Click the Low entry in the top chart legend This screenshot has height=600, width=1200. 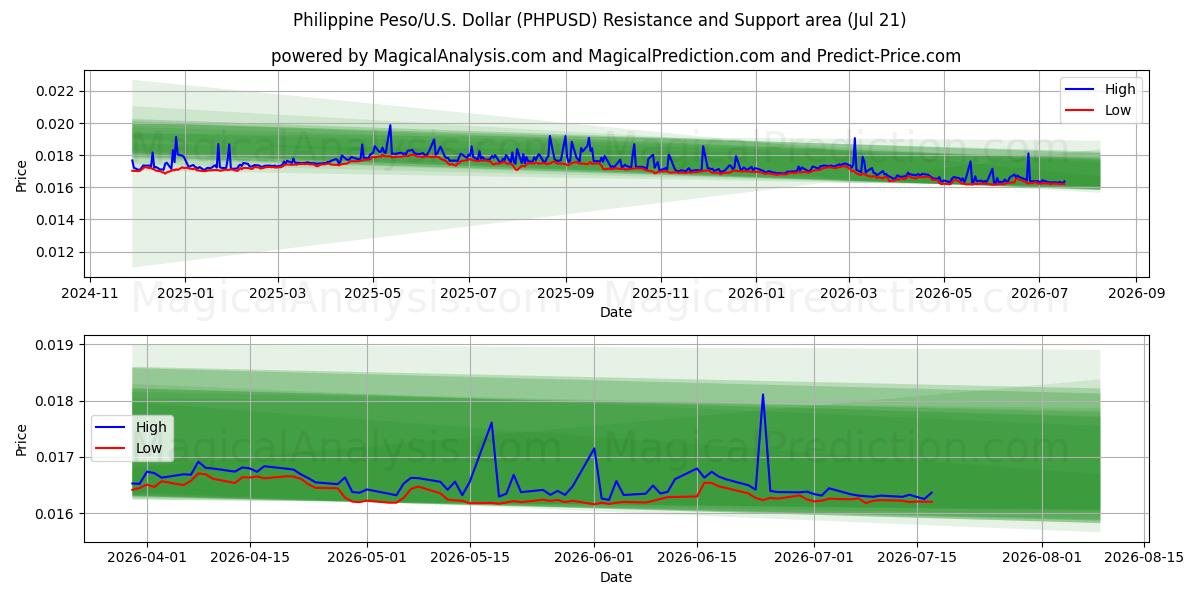tap(1100, 111)
